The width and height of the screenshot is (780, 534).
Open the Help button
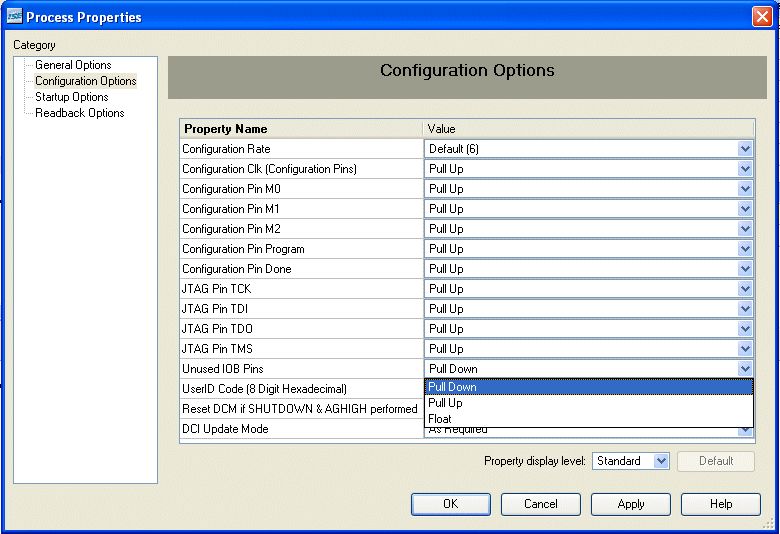point(720,504)
